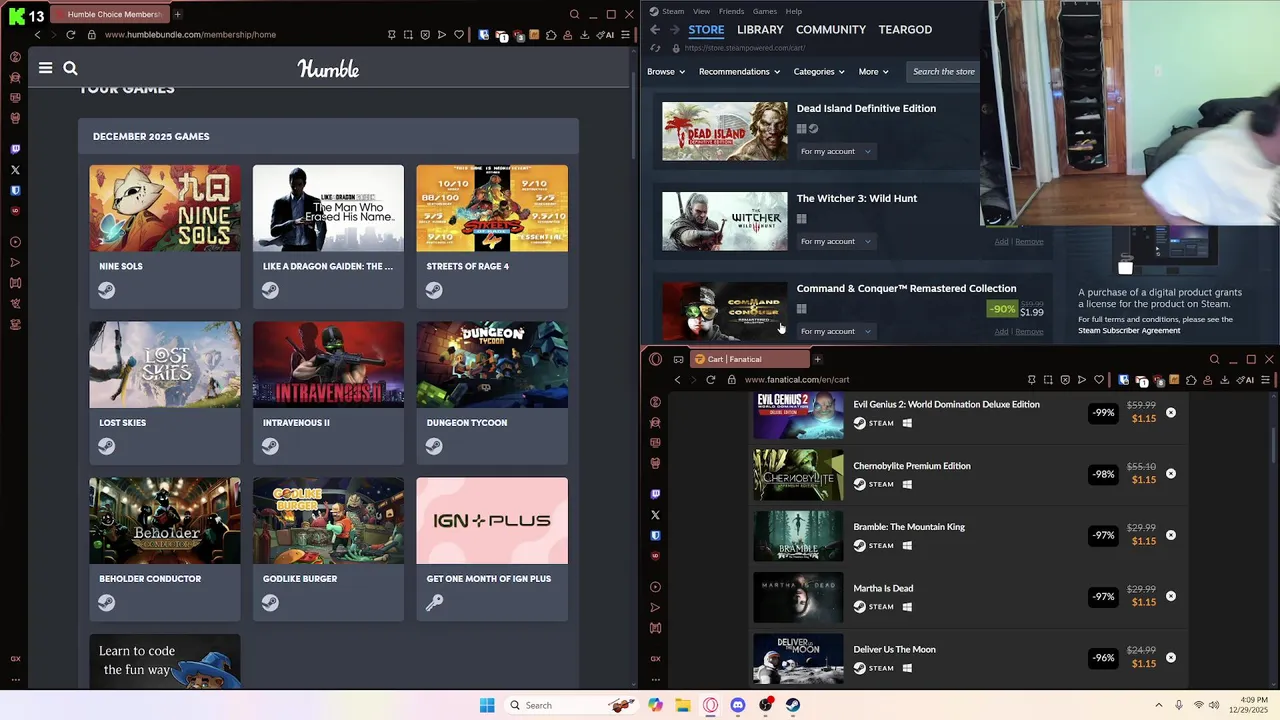Open Streets of Rage 4 game thumbnail
Screen dimensions: 1280x720
coord(492,208)
